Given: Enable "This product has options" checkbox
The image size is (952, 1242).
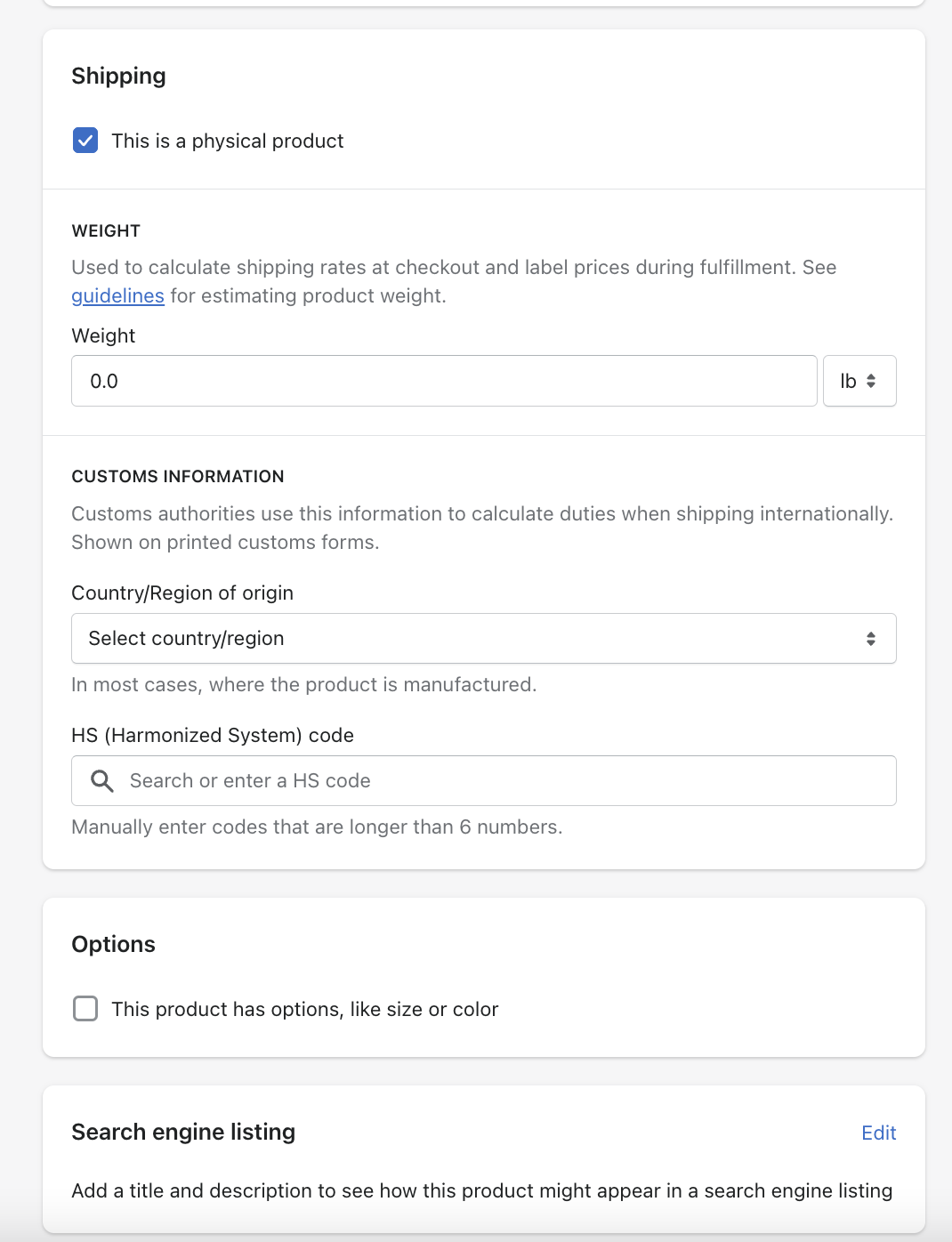Looking at the screenshot, I should pos(85,1009).
